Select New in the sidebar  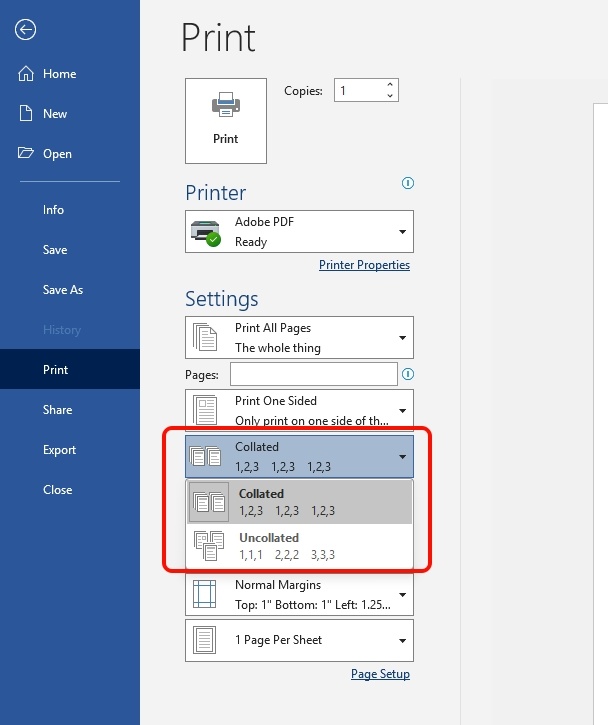[x=70, y=113]
